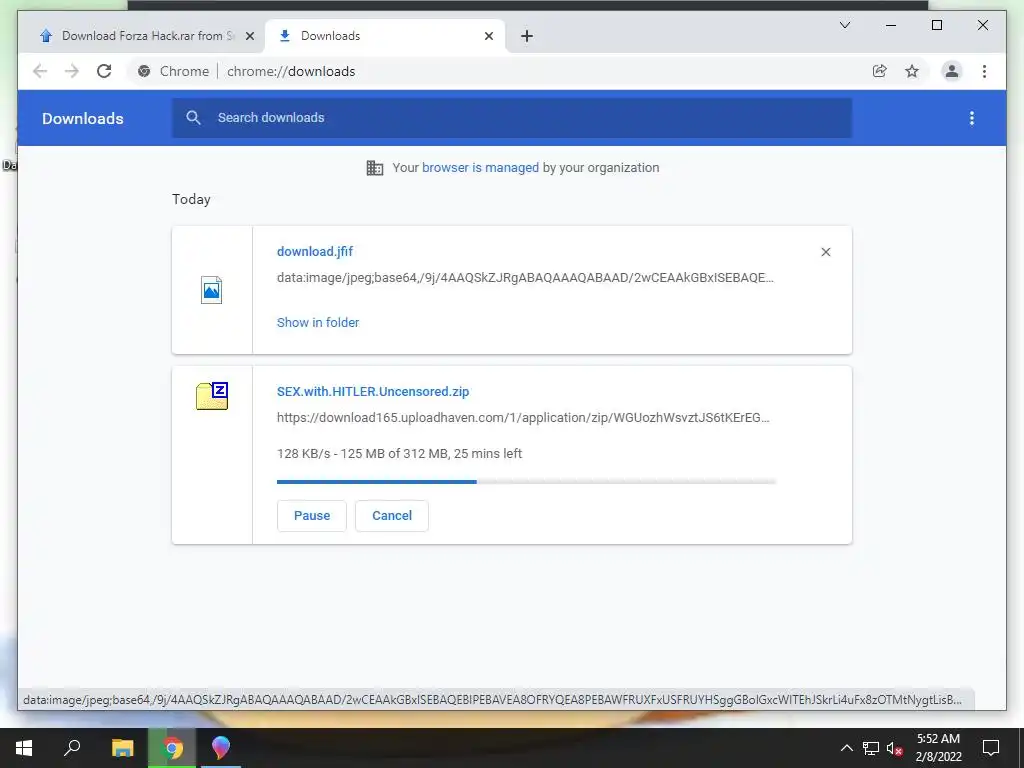Click the search magnifier in downloads bar
The height and width of the screenshot is (768, 1024).
193,118
